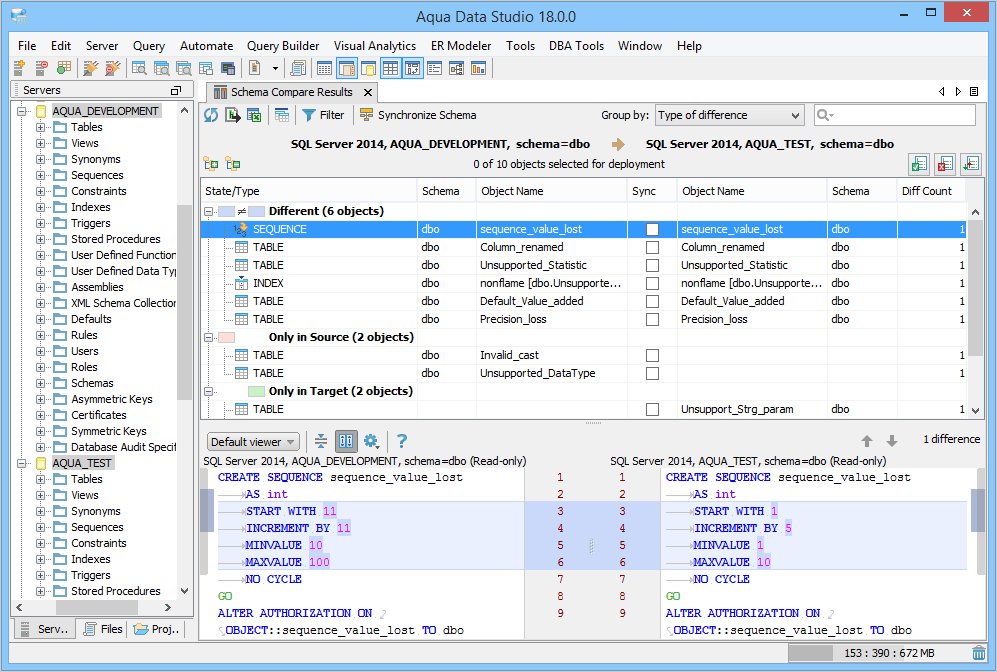Open diff viewer settings gear

click(371, 441)
